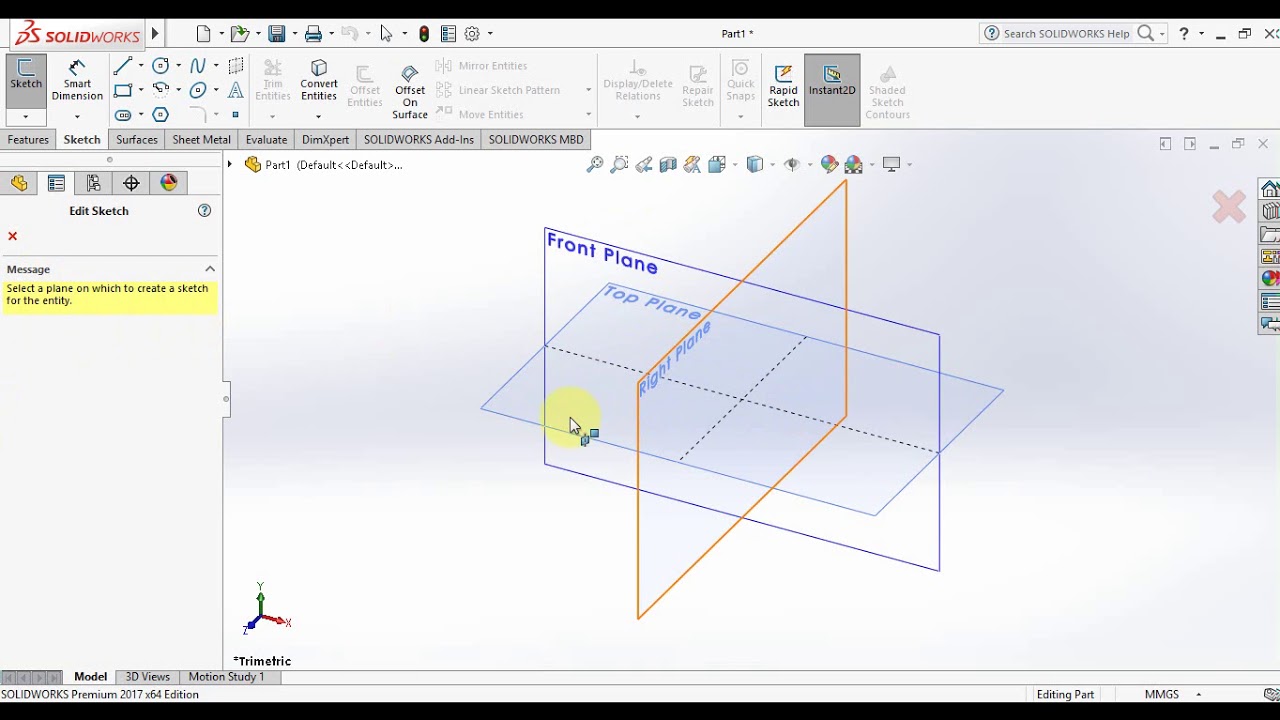
Task: Open the FeatureManager Design Tree tab
Action: point(19,183)
